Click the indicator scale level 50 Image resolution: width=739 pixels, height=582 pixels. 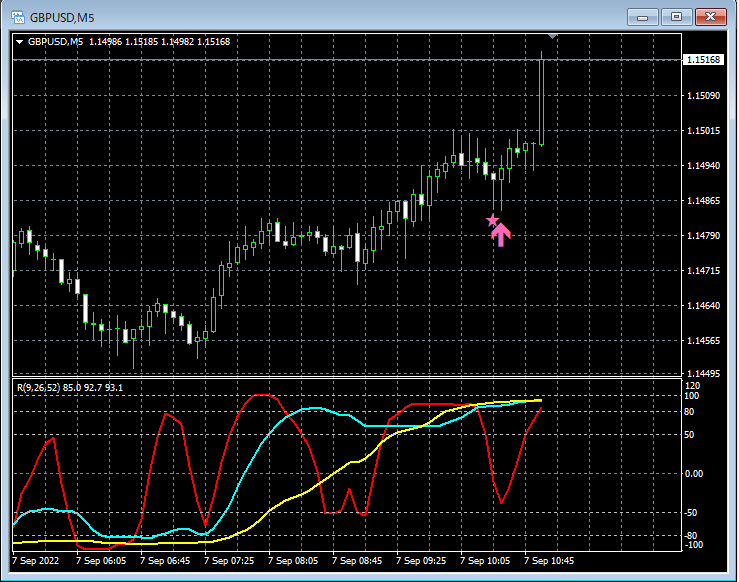[x=689, y=434]
